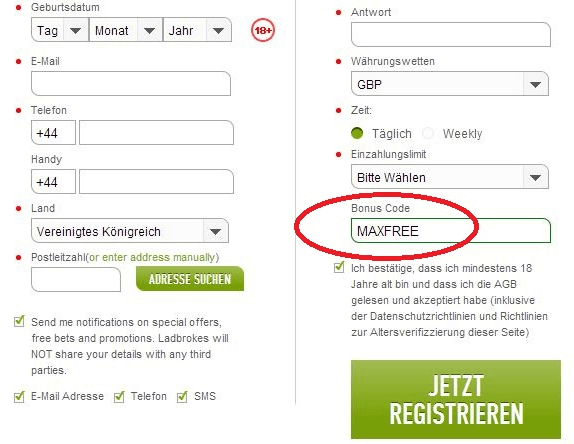Open the Monat month dropdown

pos(126,30)
